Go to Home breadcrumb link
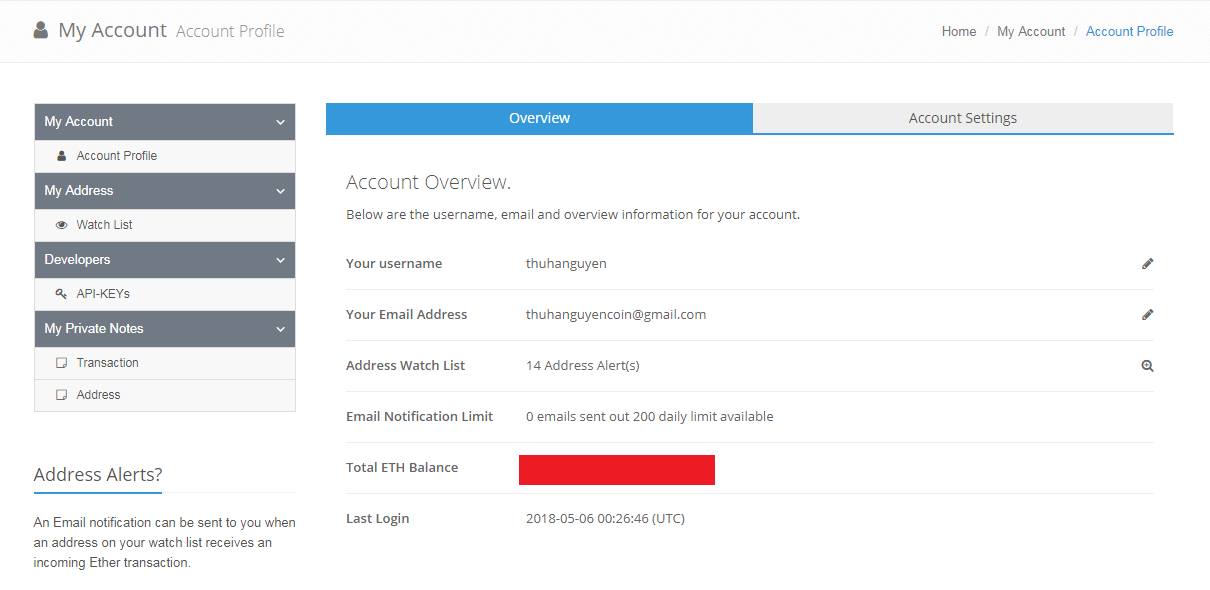This screenshot has width=1210, height=590. [958, 31]
